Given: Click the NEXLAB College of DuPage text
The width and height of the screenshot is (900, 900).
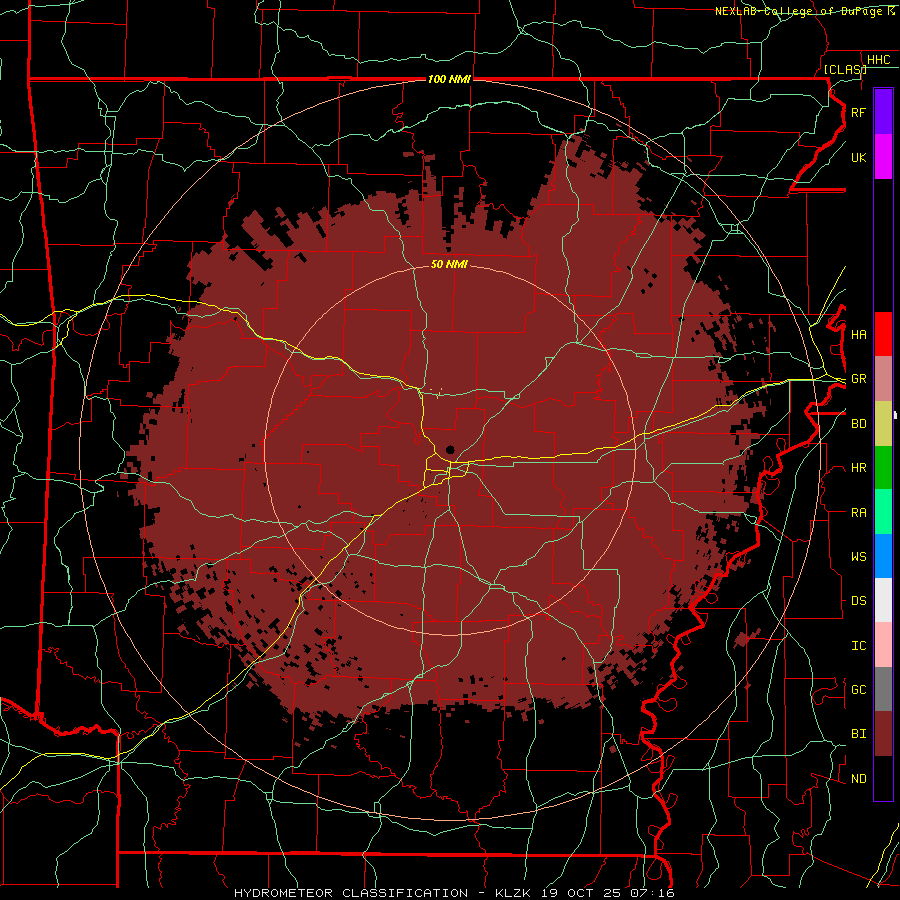Looking at the screenshot, I should (800, 11).
